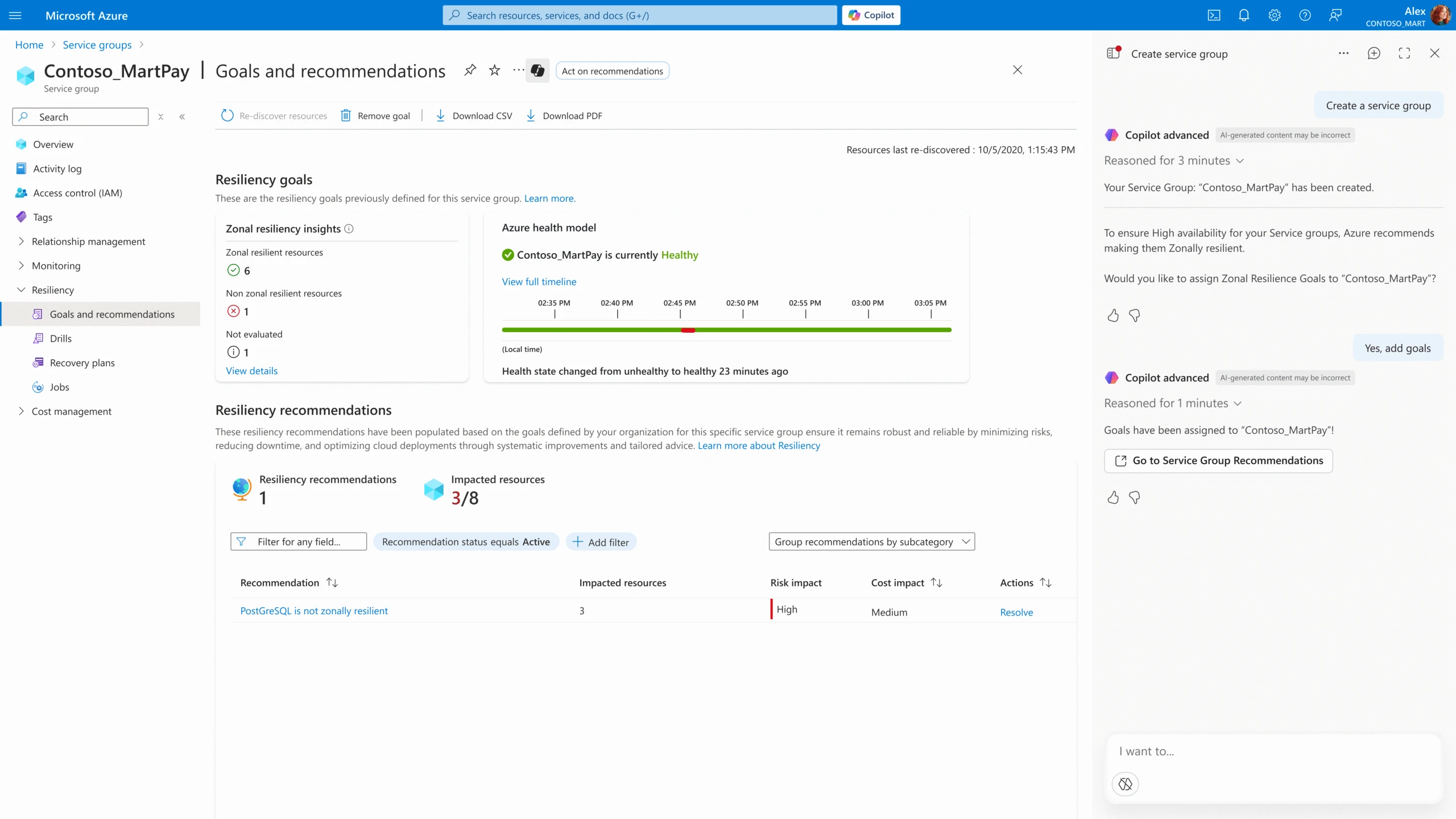Sort by Actions column
1456x819 pixels.
click(1045, 582)
